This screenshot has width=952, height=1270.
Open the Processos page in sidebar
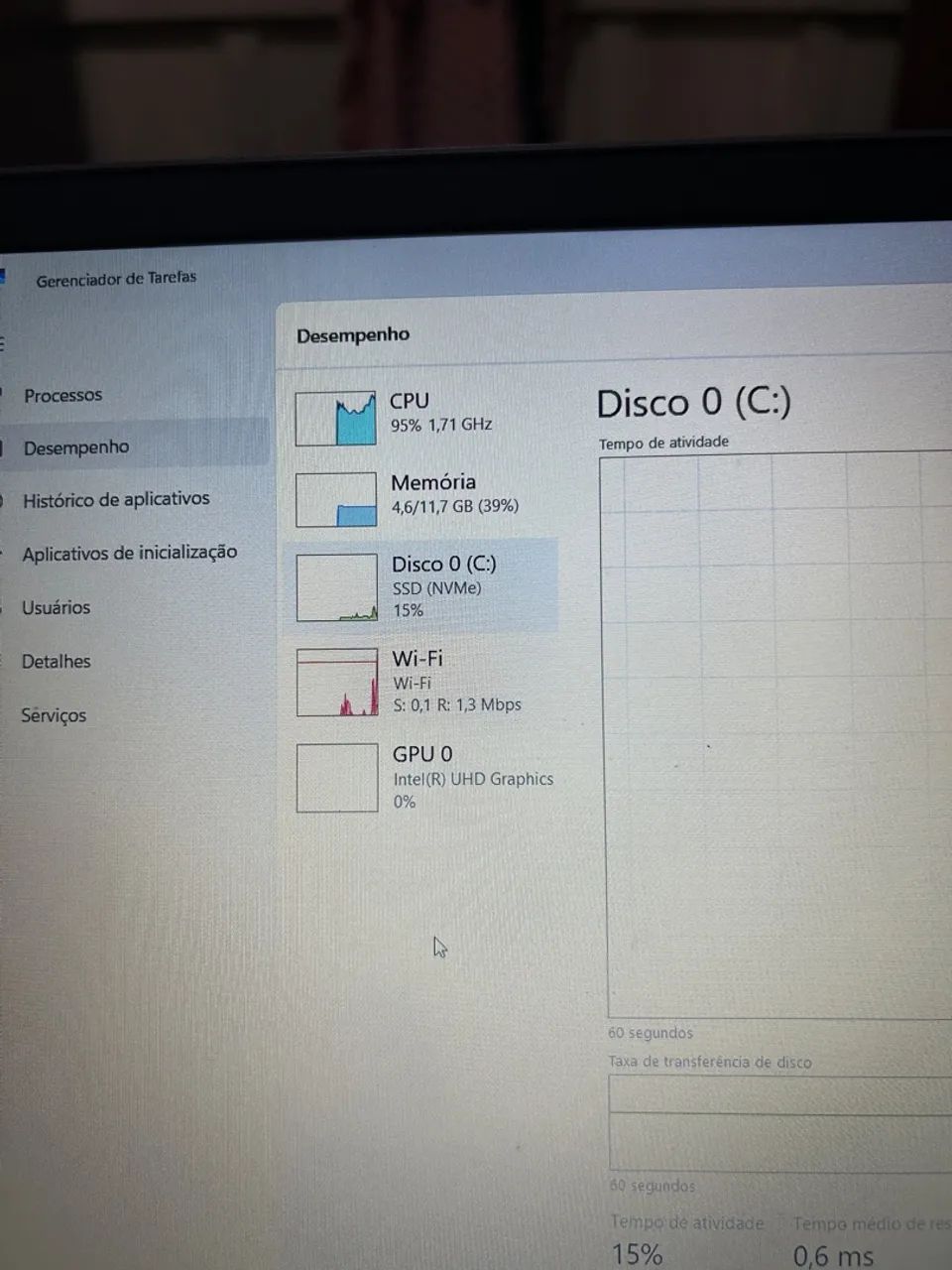pos(62,395)
